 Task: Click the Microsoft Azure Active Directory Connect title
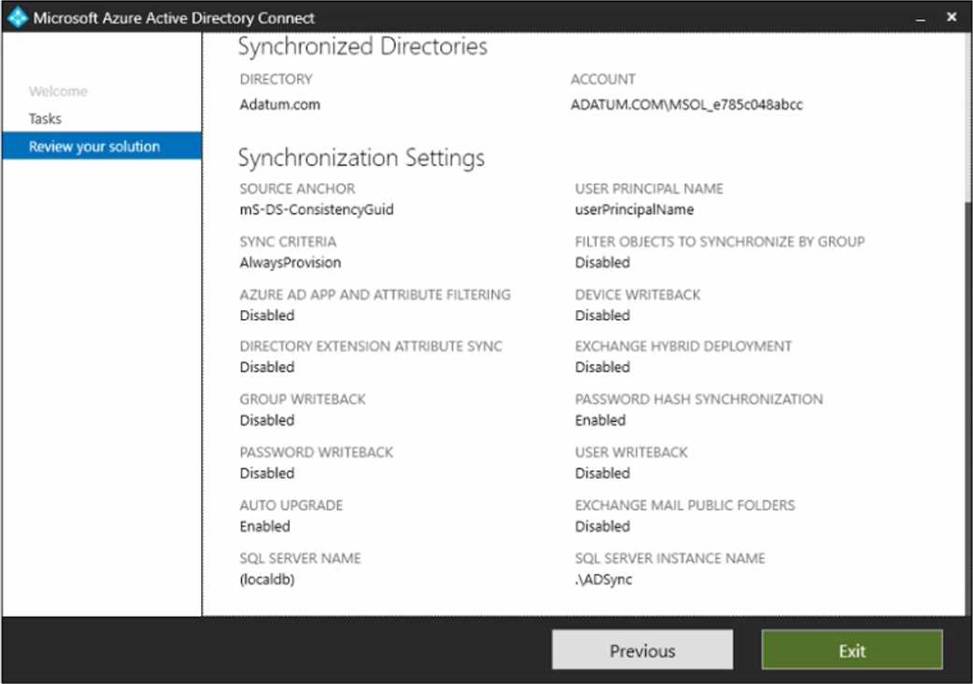tap(174, 18)
